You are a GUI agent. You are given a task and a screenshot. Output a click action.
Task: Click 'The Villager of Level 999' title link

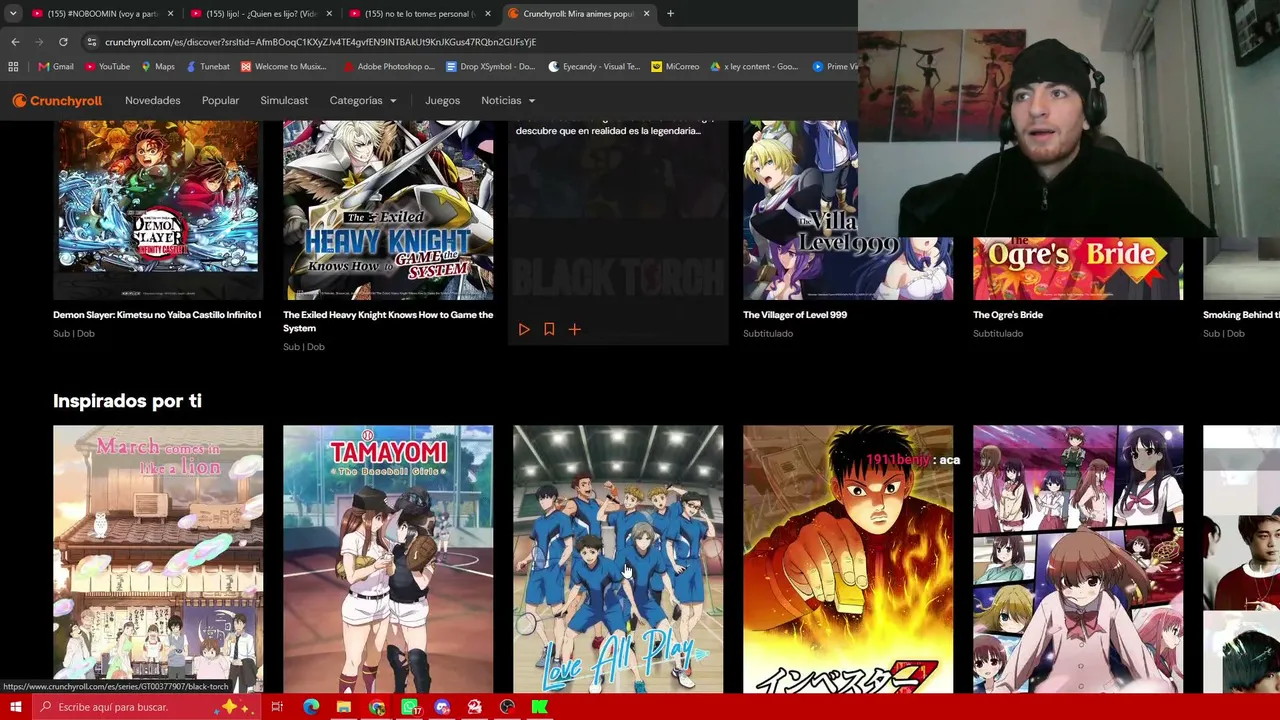coord(795,315)
